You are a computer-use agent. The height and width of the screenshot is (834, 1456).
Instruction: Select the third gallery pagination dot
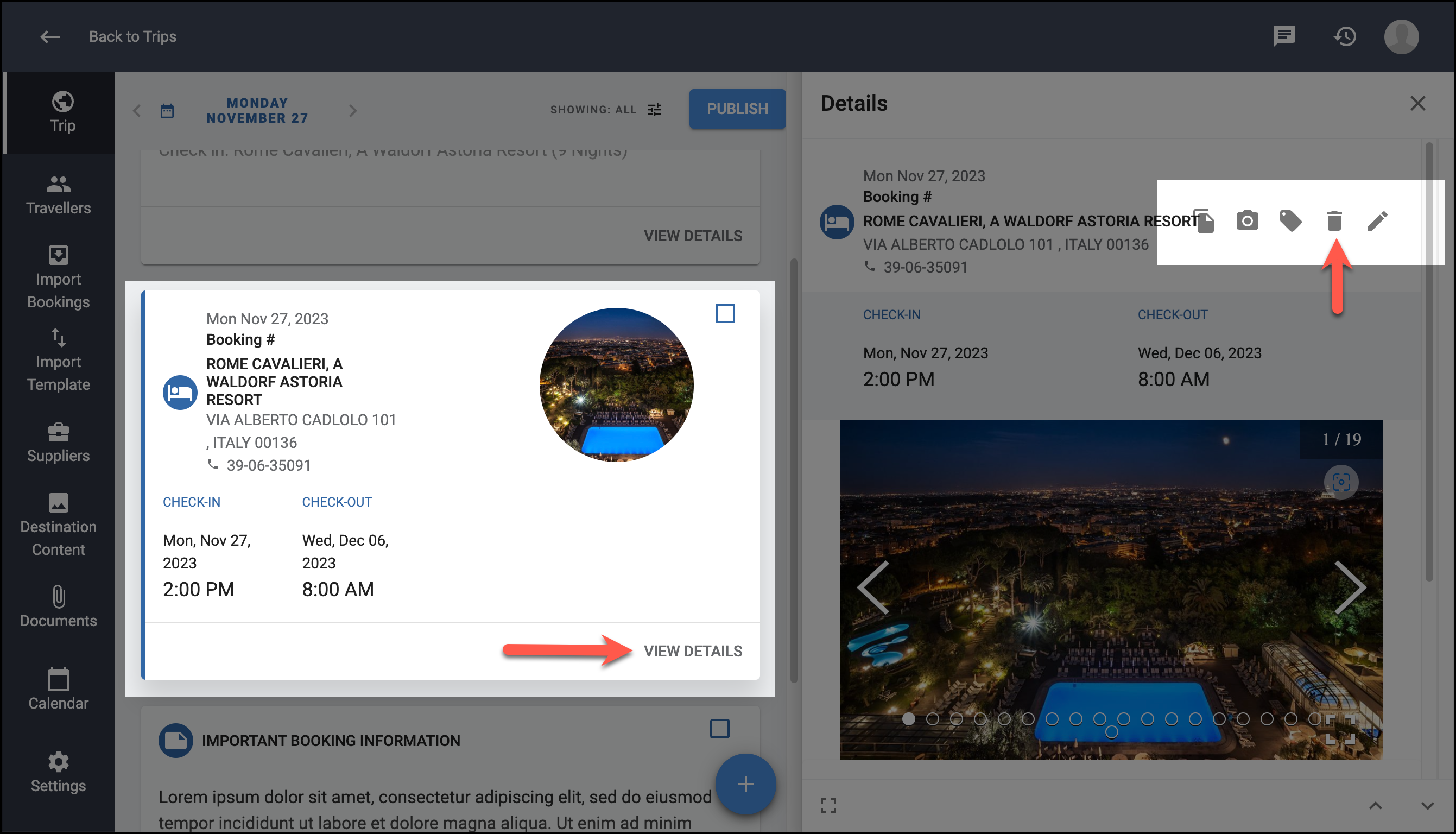[955, 718]
